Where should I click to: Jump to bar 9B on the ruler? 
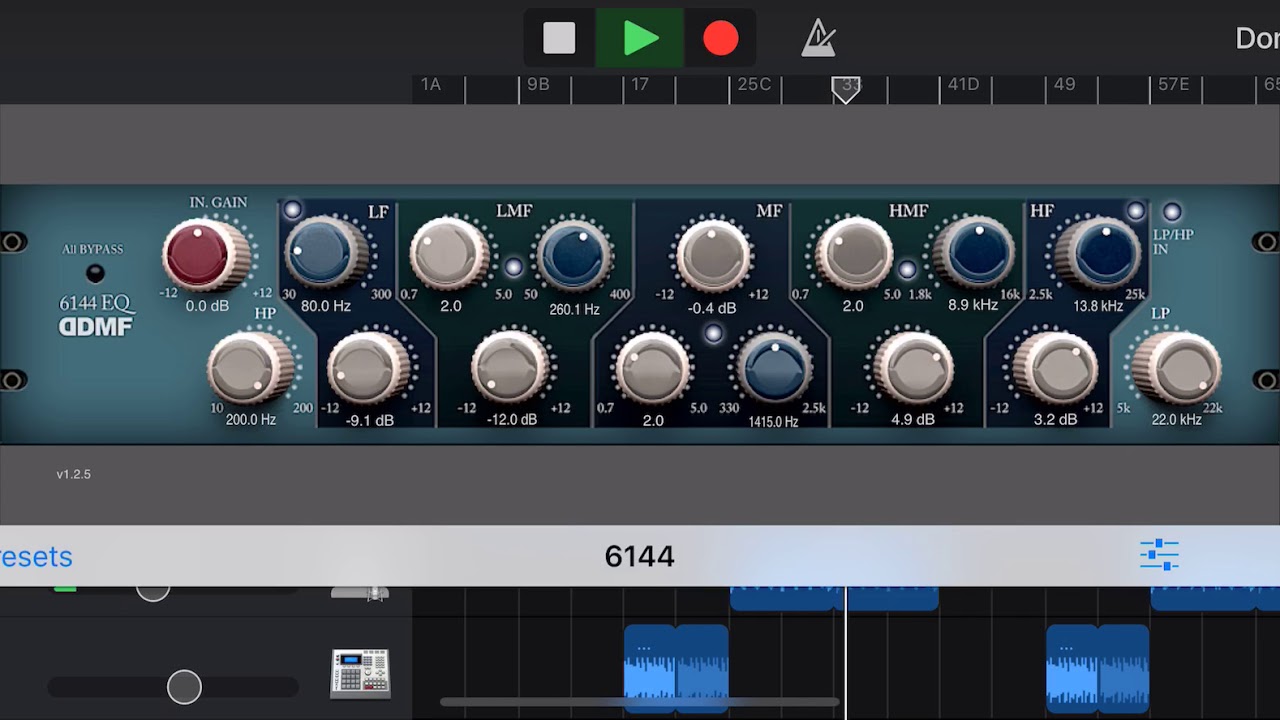[x=538, y=84]
